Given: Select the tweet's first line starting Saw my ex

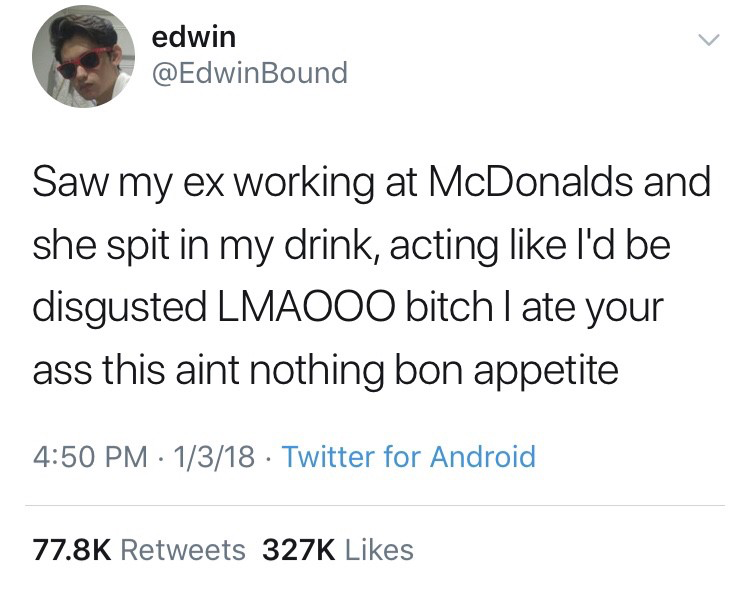Looking at the screenshot, I should [372, 184].
